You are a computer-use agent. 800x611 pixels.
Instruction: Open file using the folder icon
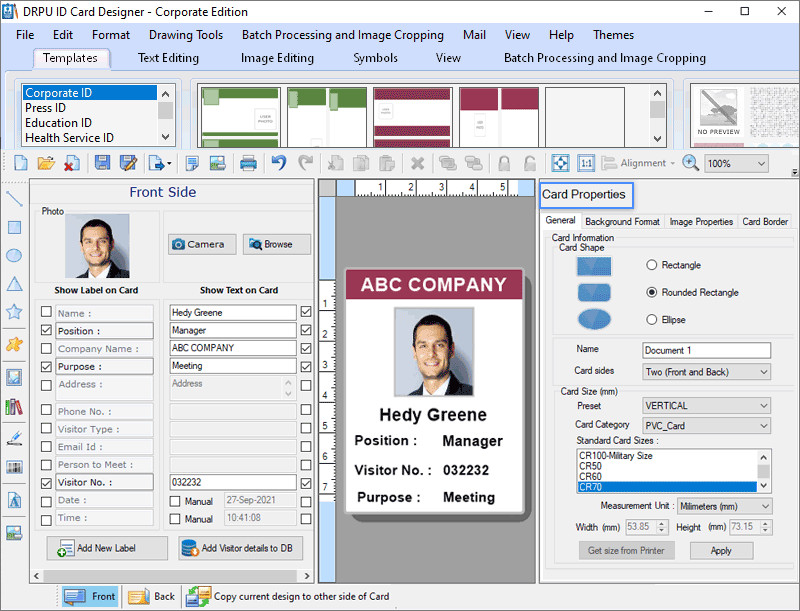tap(46, 163)
